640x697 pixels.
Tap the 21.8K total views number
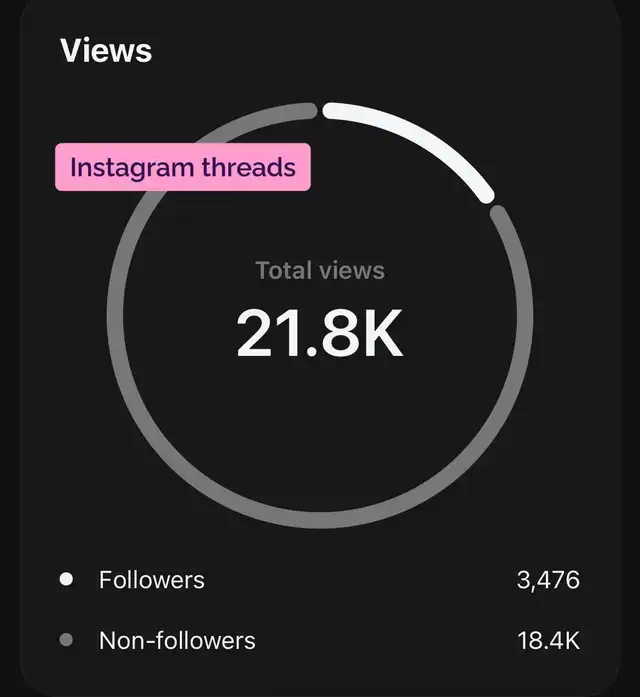coord(320,334)
